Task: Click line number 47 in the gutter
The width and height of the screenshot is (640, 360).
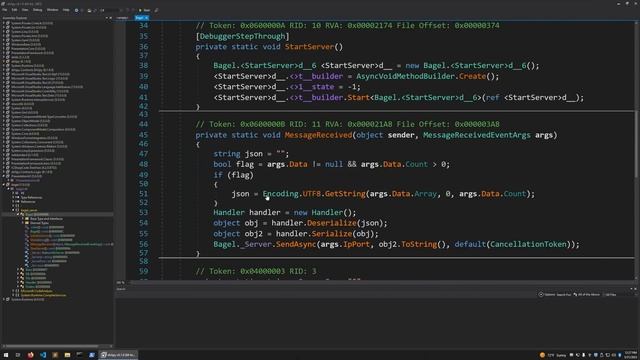Action: tap(143, 153)
